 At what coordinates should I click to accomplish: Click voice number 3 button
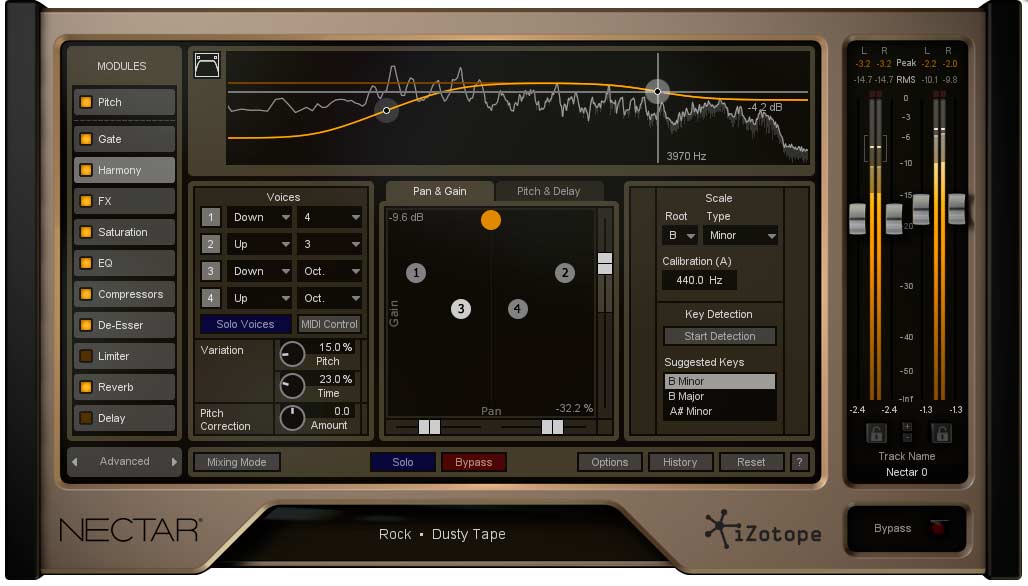point(210,271)
